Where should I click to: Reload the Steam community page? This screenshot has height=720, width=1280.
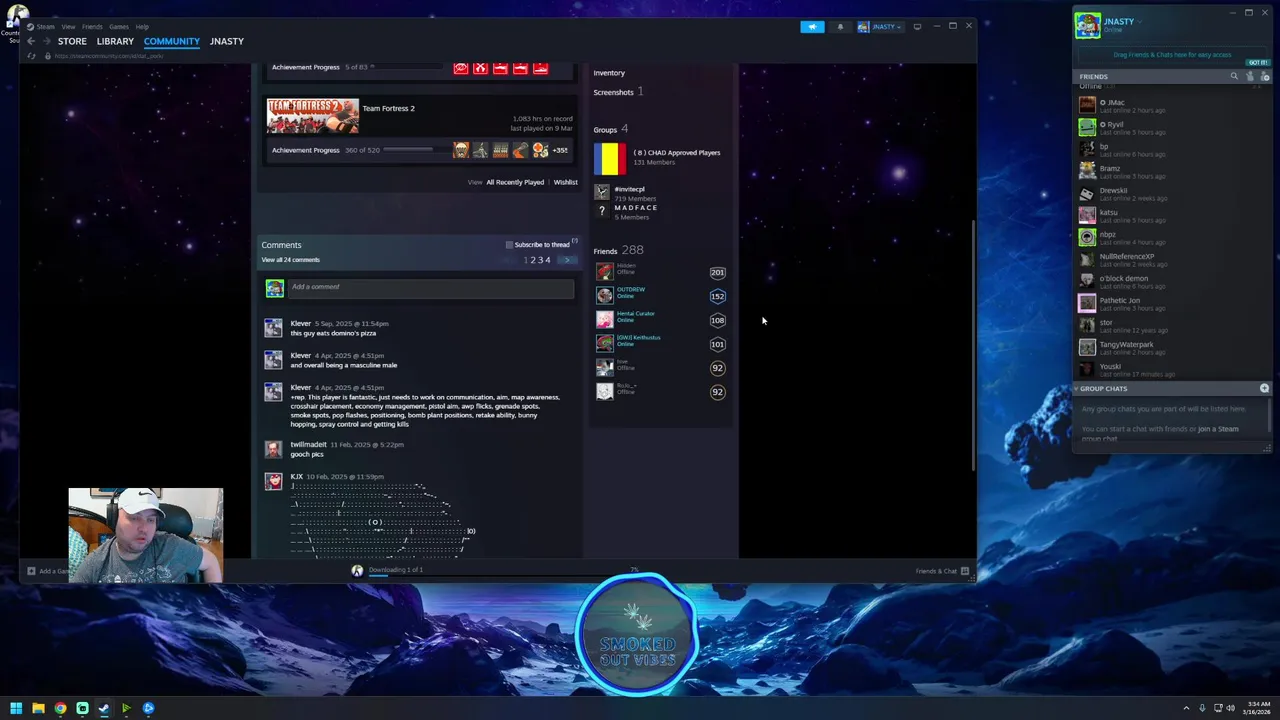[x=31, y=56]
